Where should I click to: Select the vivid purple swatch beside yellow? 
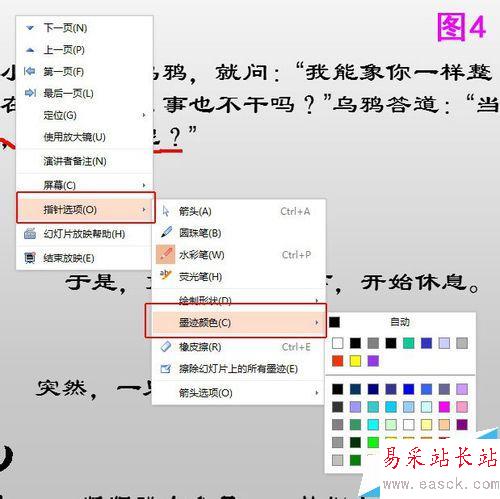373,361
